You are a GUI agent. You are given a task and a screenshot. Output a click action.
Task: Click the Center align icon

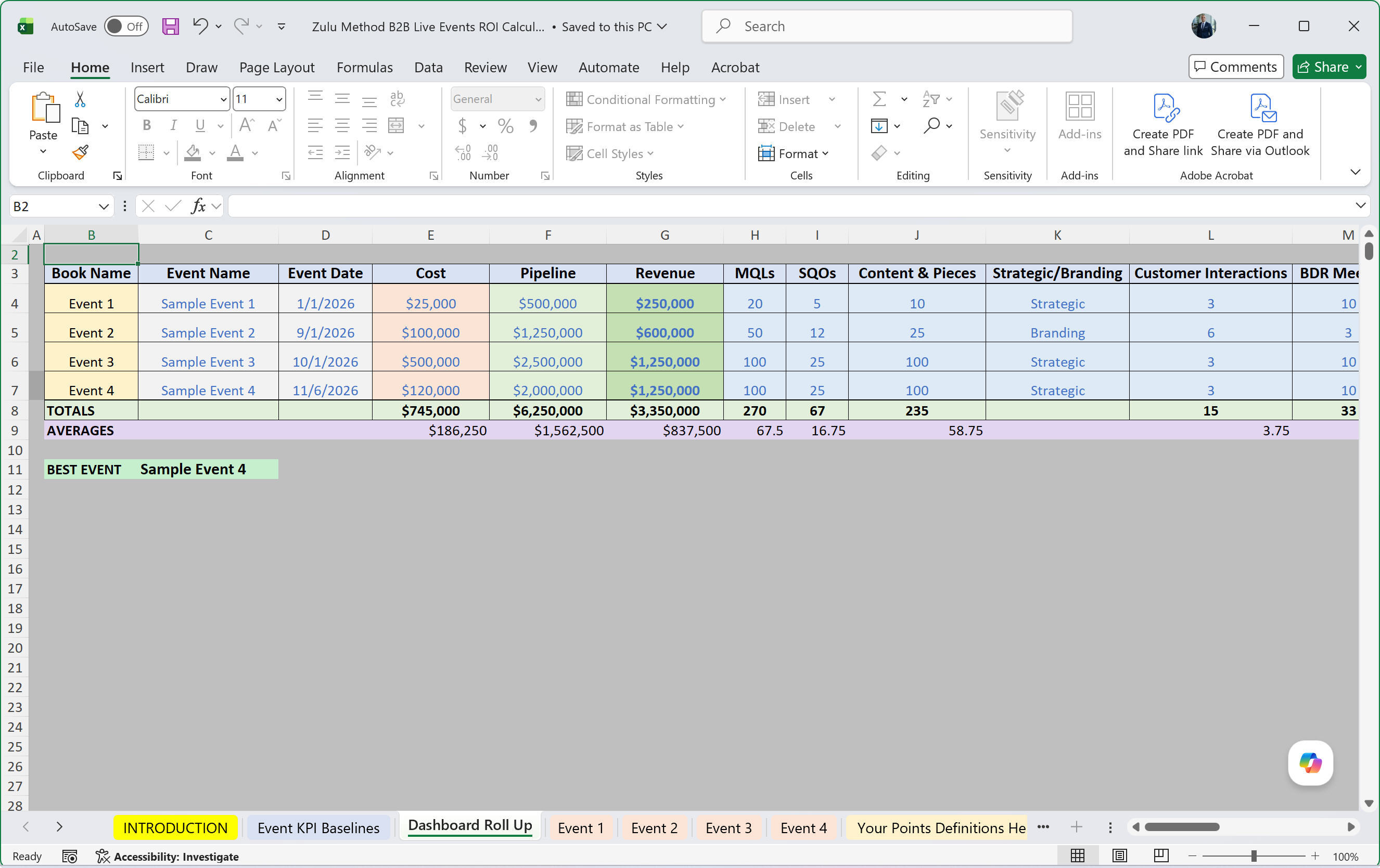click(x=342, y=125)
